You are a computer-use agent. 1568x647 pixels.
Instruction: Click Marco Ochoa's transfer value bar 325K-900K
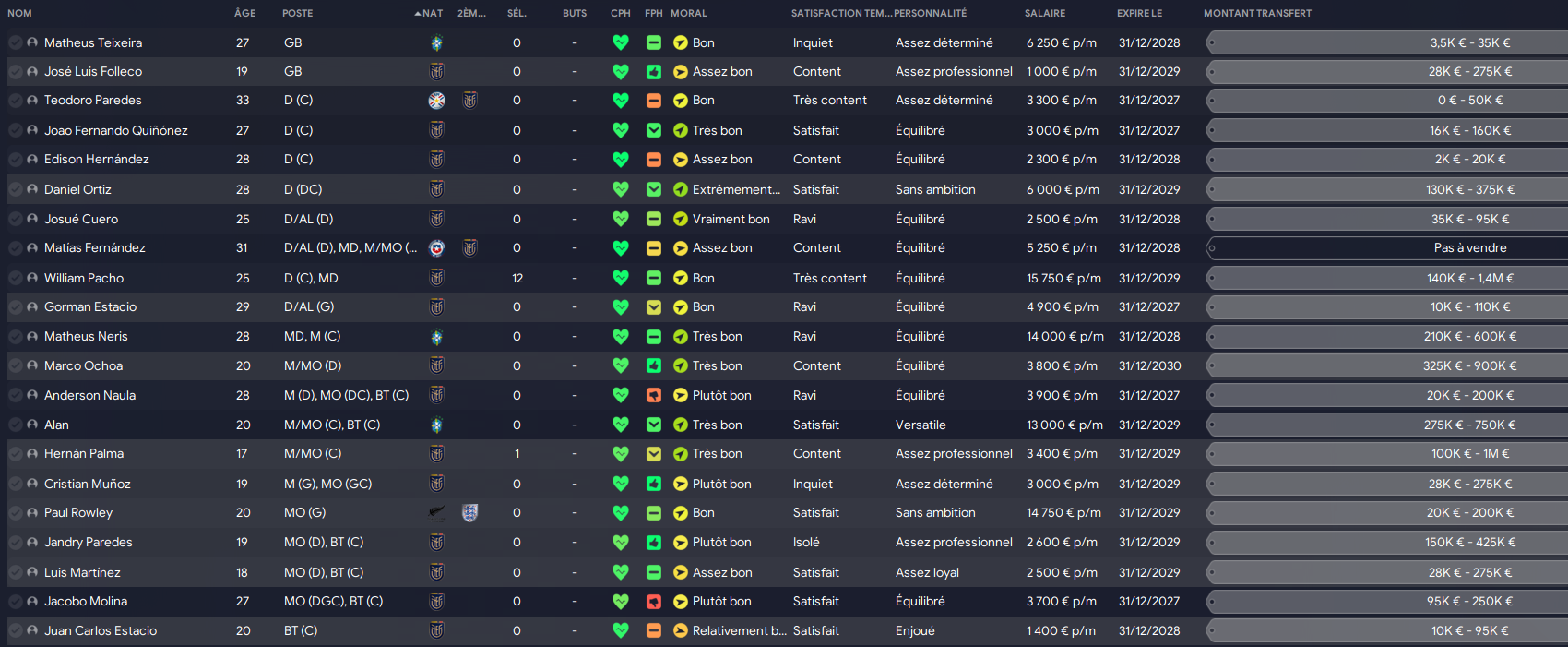[1387, 365]
